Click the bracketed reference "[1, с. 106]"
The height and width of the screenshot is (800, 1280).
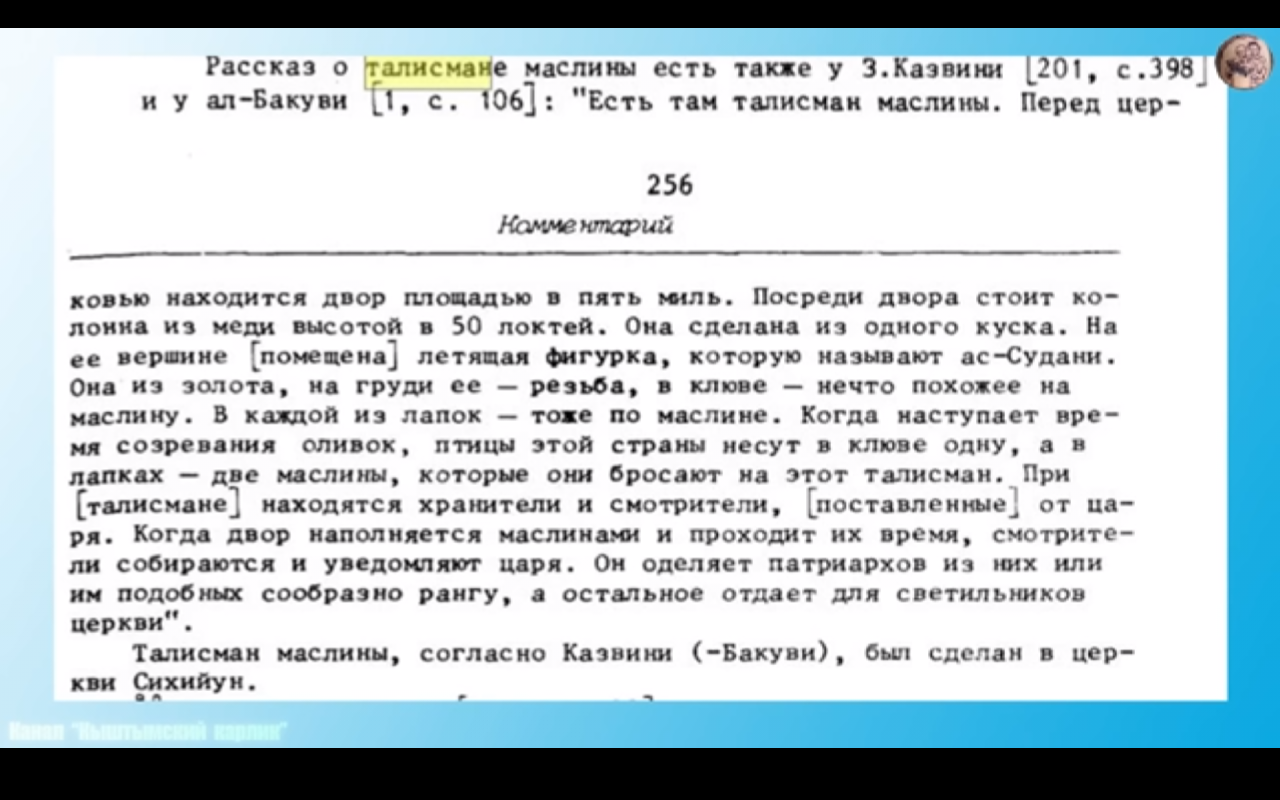click(x=455, y=102)
